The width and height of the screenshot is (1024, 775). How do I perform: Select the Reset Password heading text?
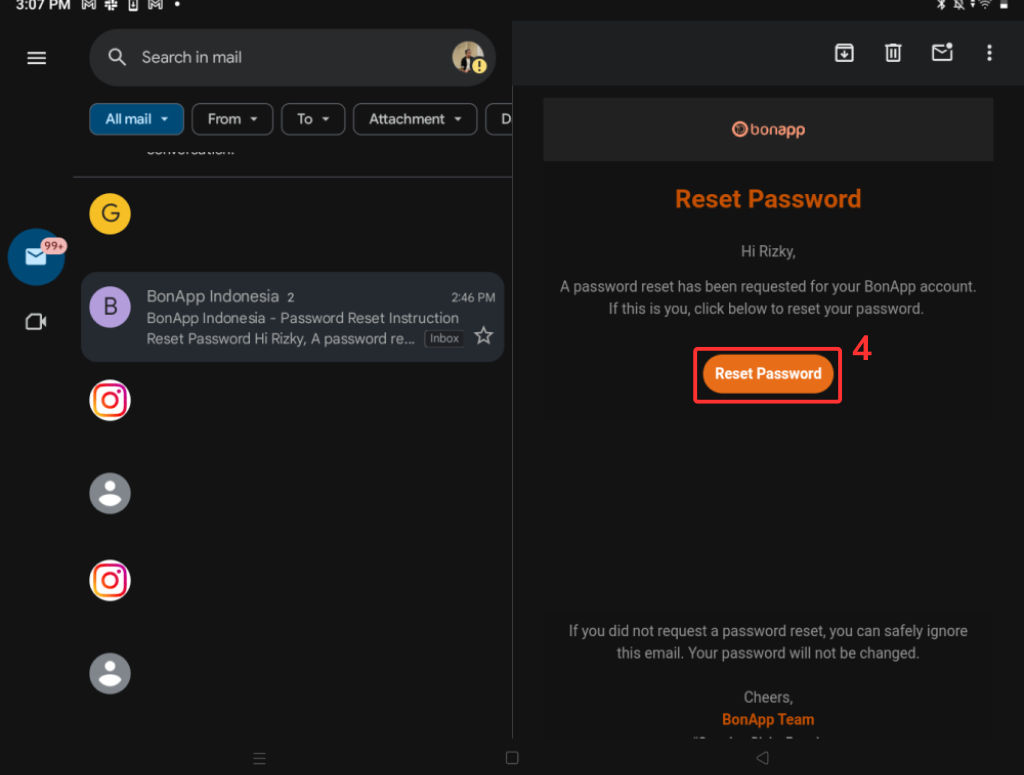click(768, 199)
